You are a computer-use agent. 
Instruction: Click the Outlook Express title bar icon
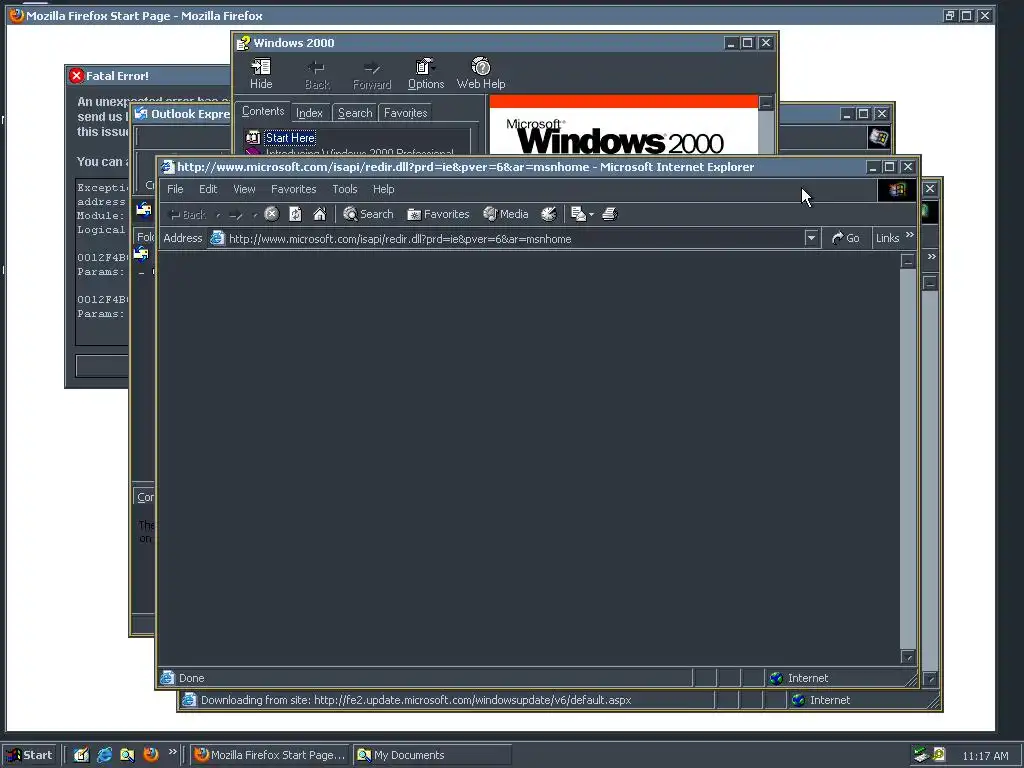tap(140, 114)
